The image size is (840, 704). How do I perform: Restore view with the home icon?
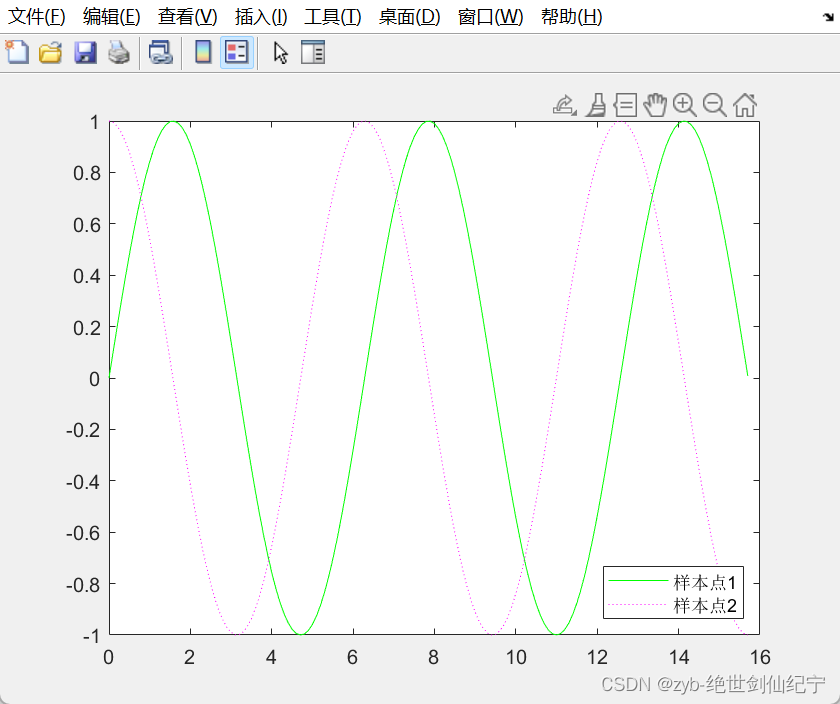click(x=745, y=105)
